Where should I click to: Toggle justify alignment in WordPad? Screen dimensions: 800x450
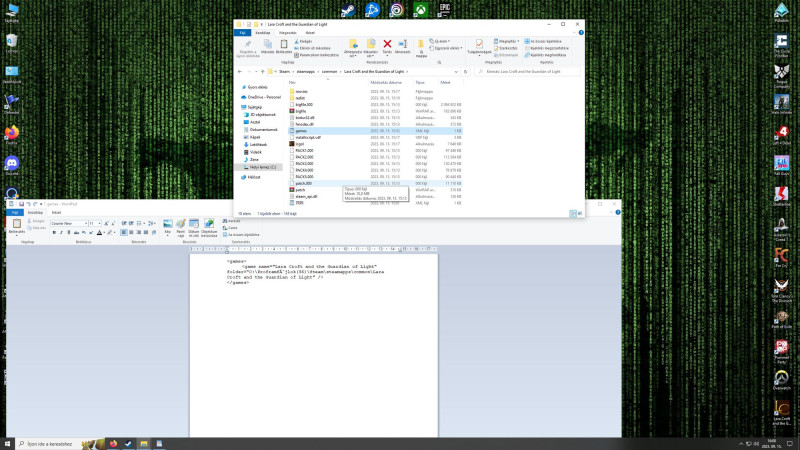click(145, 233)
